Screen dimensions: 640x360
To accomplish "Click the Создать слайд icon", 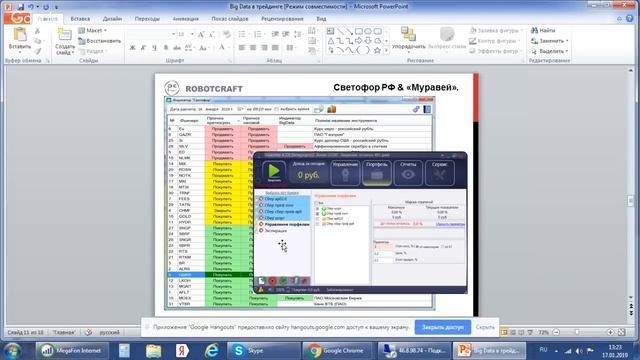I will pos(64,35).
